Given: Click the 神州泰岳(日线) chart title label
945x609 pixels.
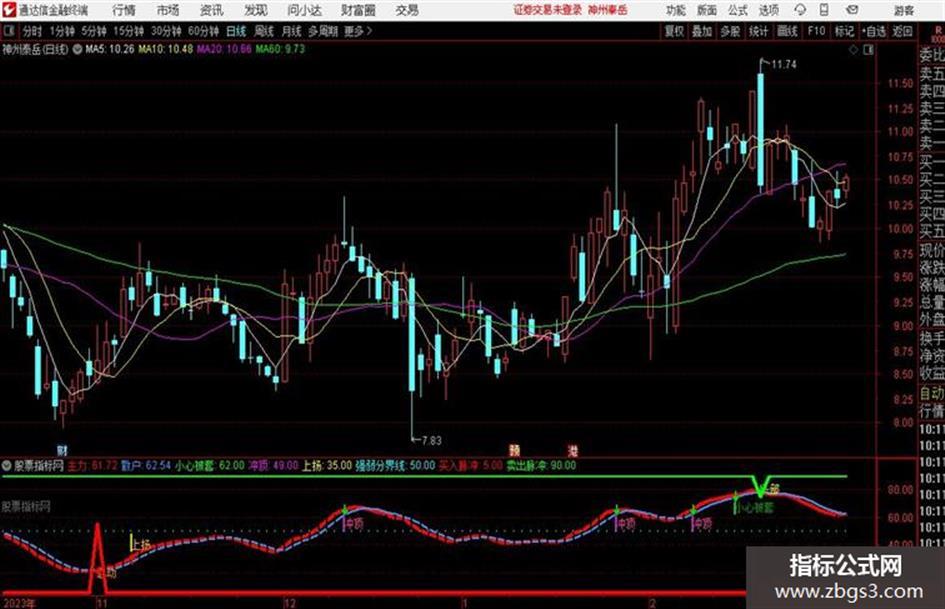Looking at the screenshot, I should pyautogui.click(x=36, y=49).
